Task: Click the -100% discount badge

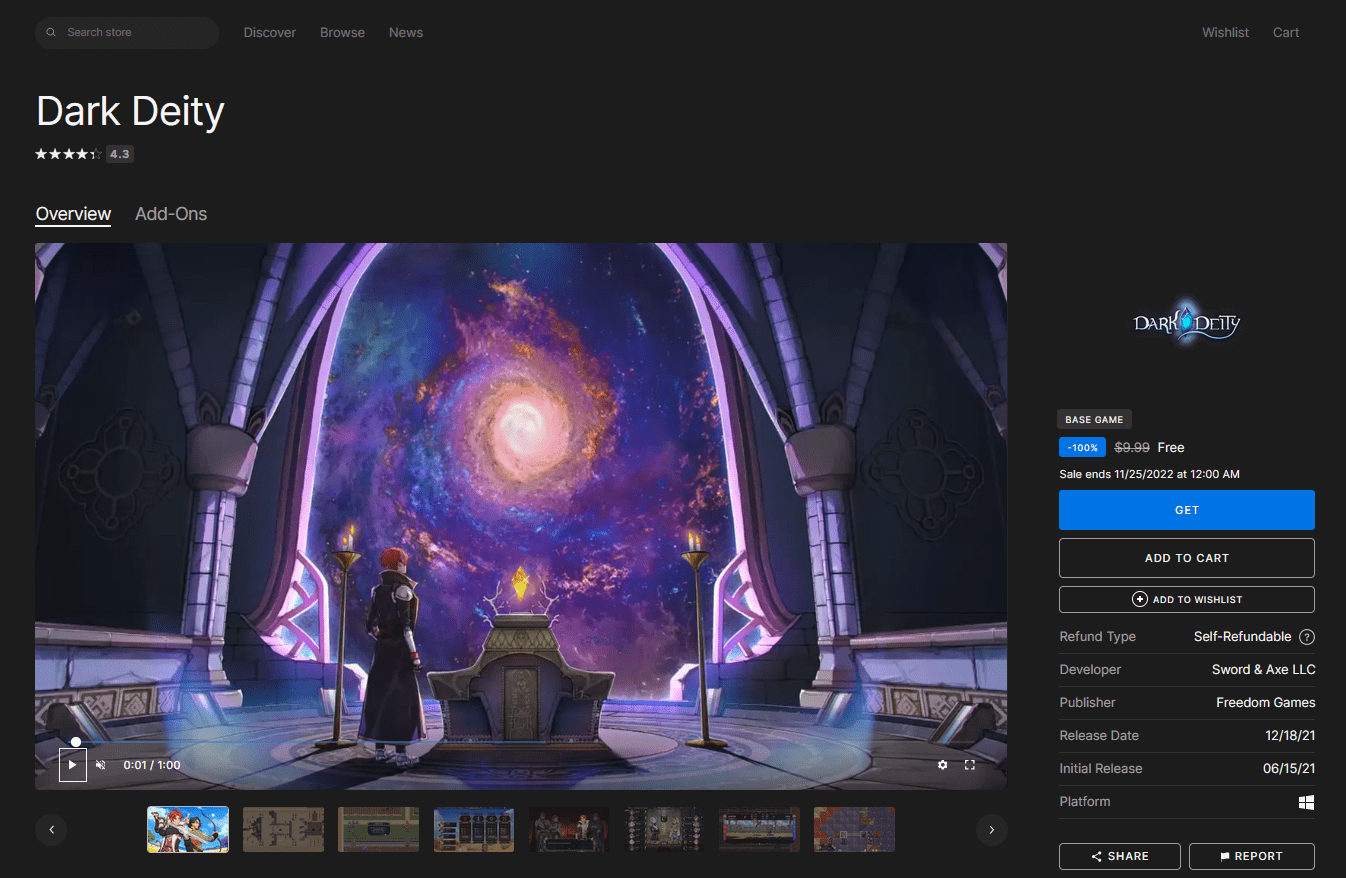Action: [1082, 448]
